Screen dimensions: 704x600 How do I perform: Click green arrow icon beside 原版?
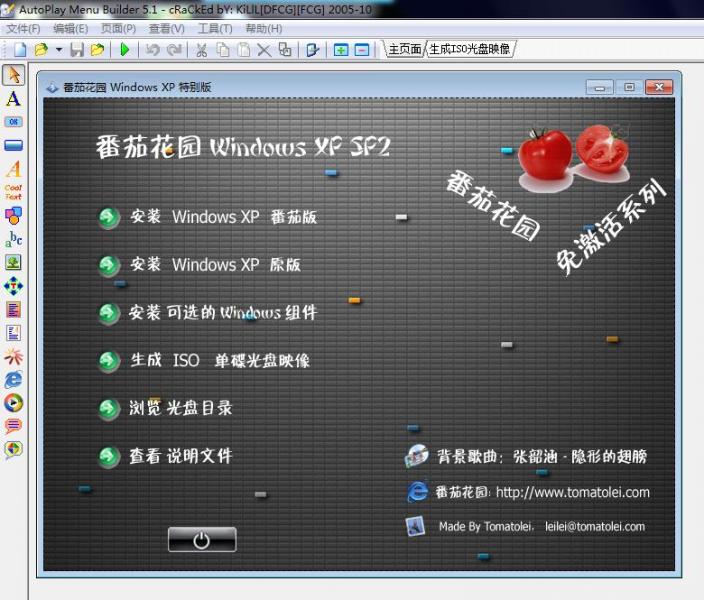(109, 265)
